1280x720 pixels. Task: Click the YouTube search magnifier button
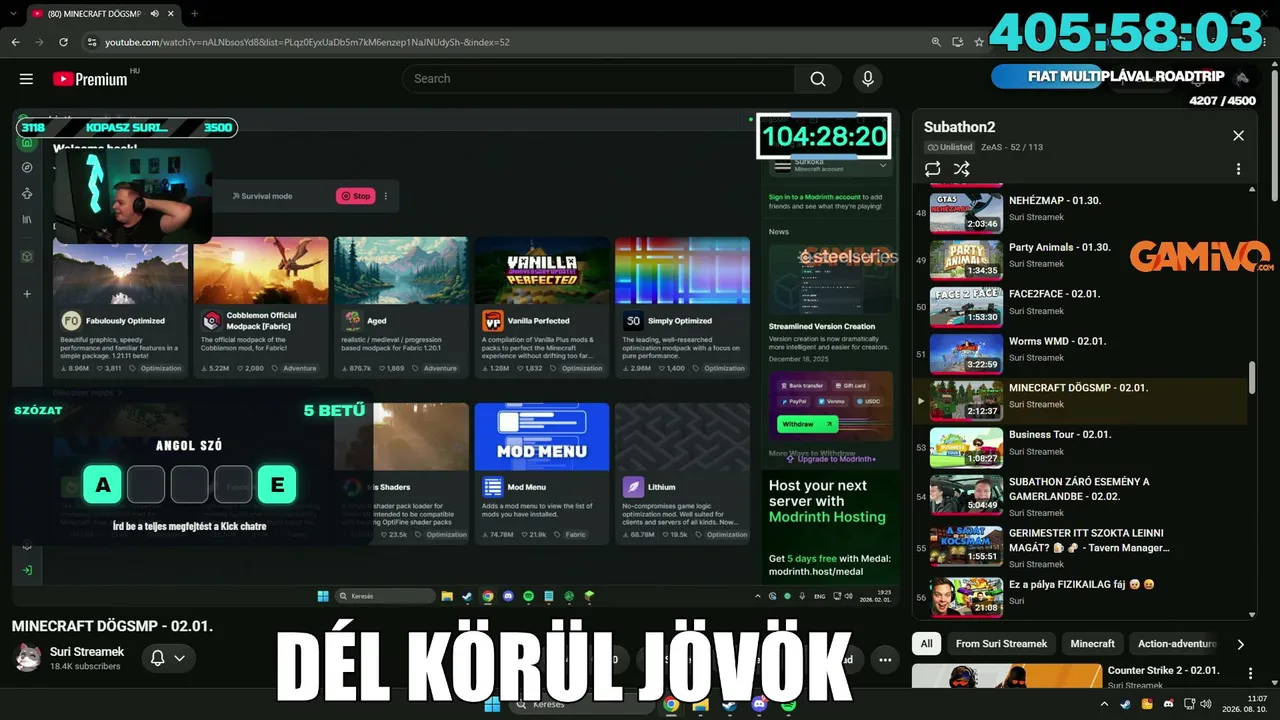[818, 79]
